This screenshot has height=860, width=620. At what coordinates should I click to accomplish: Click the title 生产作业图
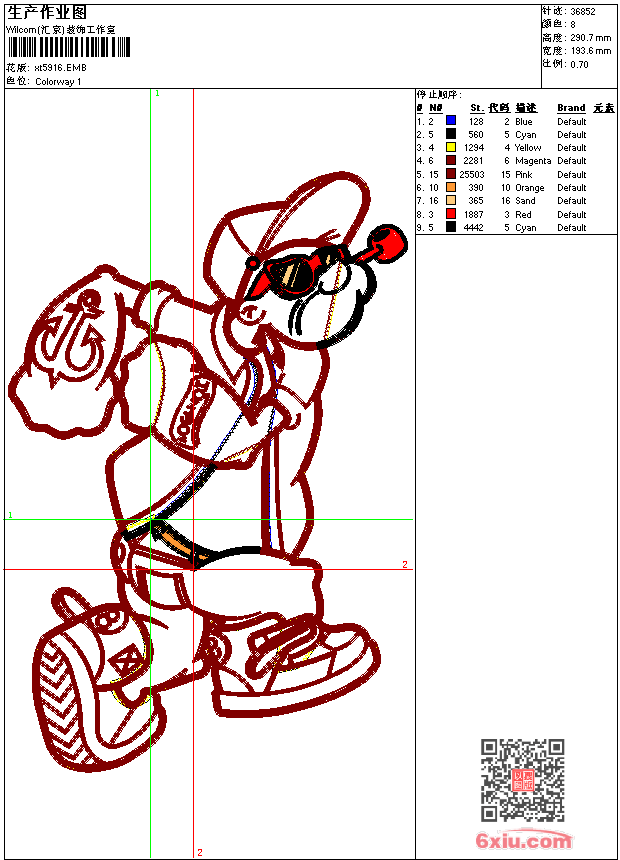point(47,12)
